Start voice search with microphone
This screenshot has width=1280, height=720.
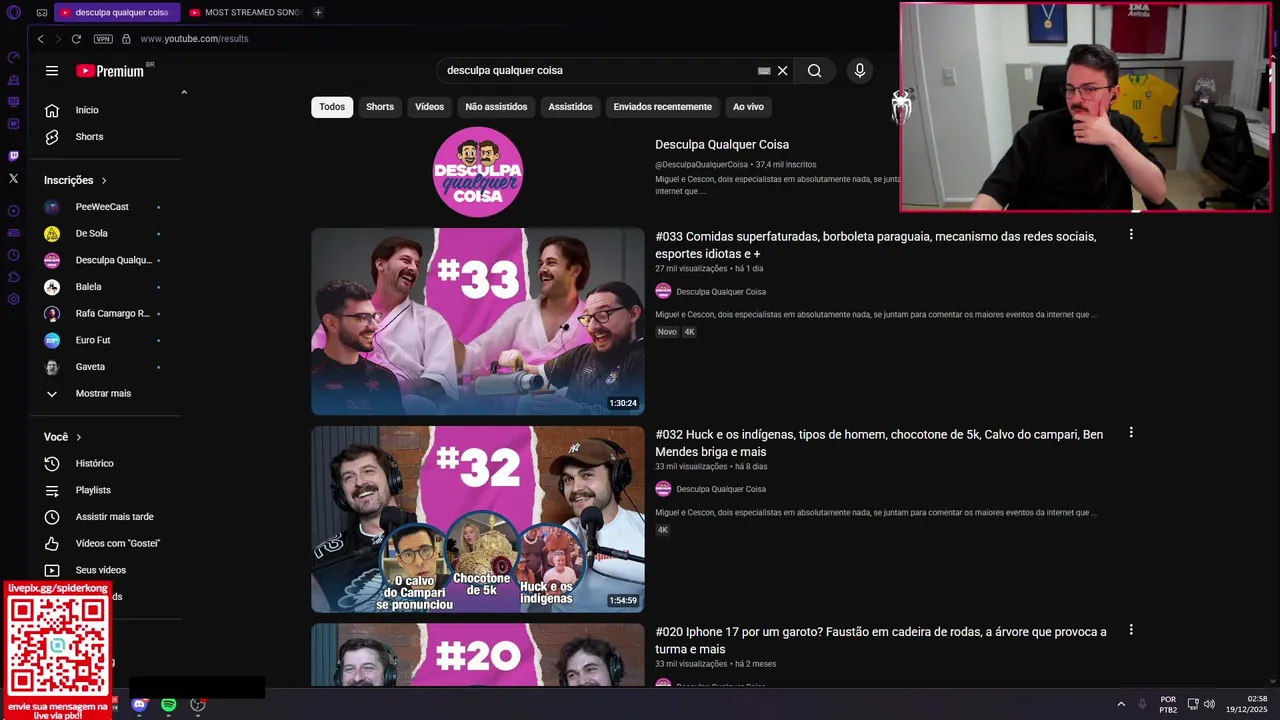859,71
